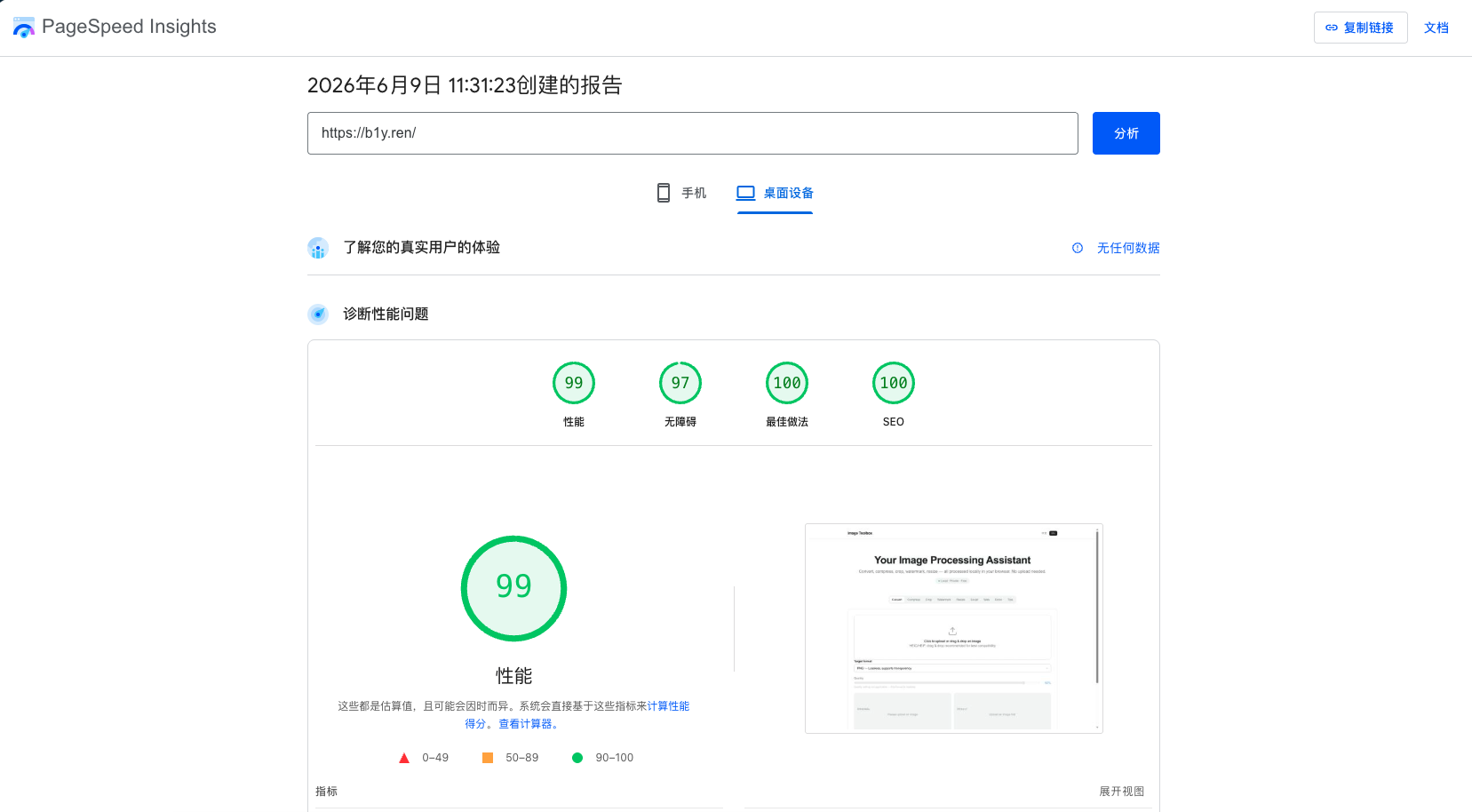Click the 了解您的真实用户的体验 heading
The width and height of the screenshot is (1472, 812).
pos(421,248)
